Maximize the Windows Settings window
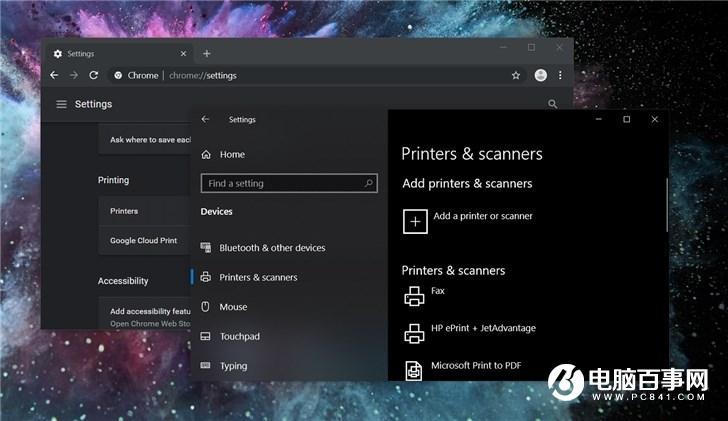Viewport: 728px width, 421px height. pyautogui.click(x=627, y=119)
